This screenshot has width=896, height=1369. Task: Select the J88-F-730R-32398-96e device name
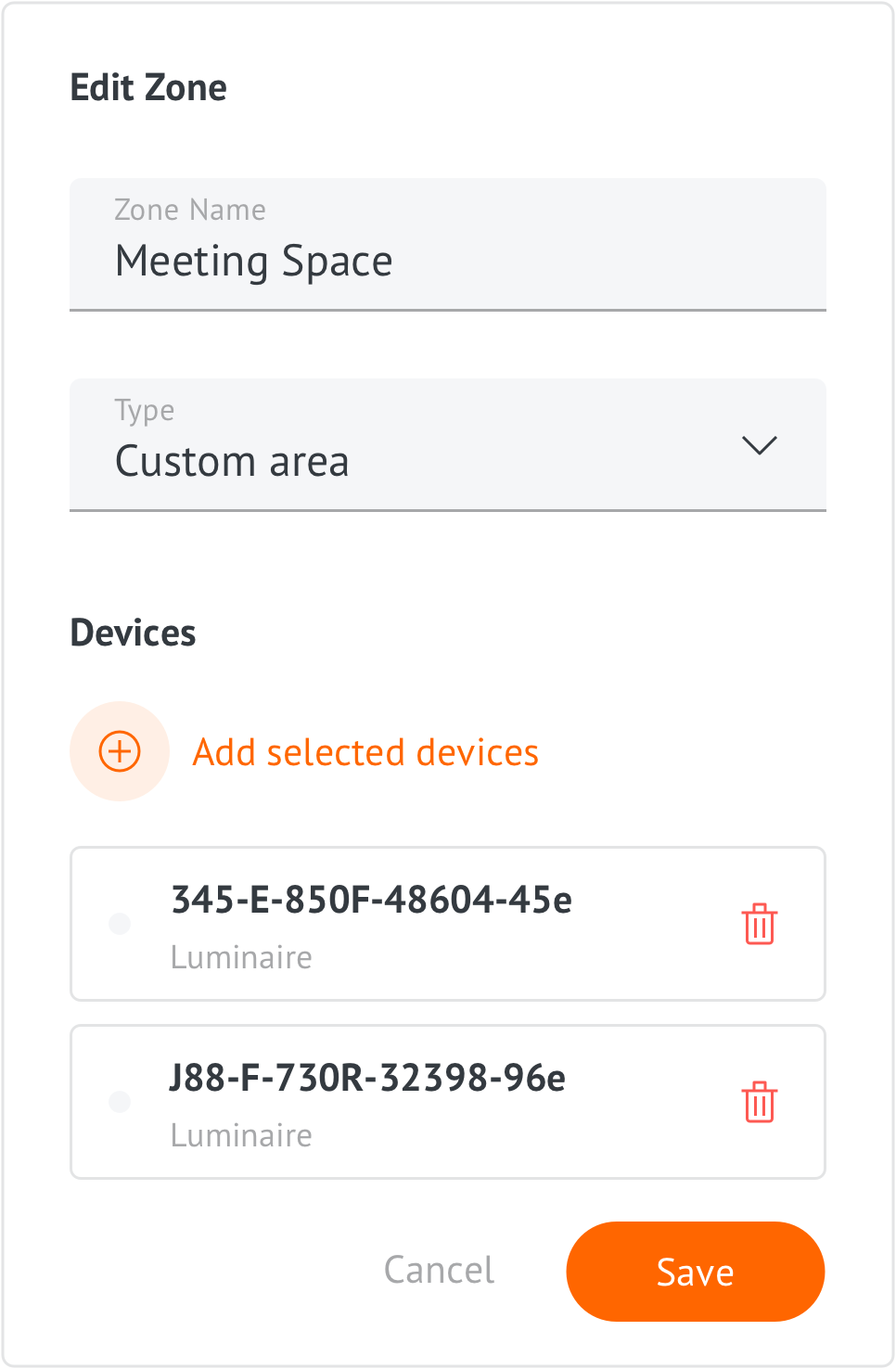click(367, 1078)
